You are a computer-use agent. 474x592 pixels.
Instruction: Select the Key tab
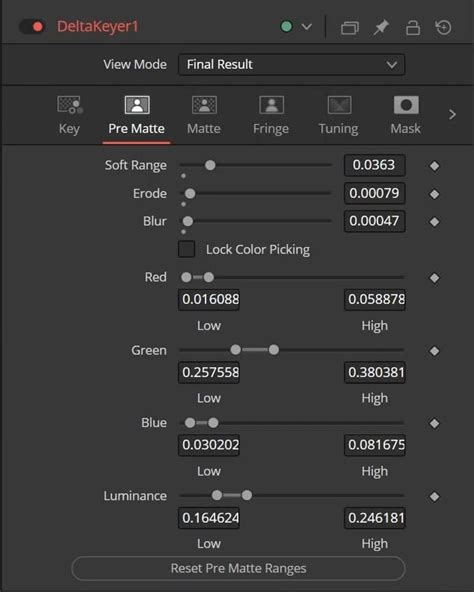click(69, 115)
